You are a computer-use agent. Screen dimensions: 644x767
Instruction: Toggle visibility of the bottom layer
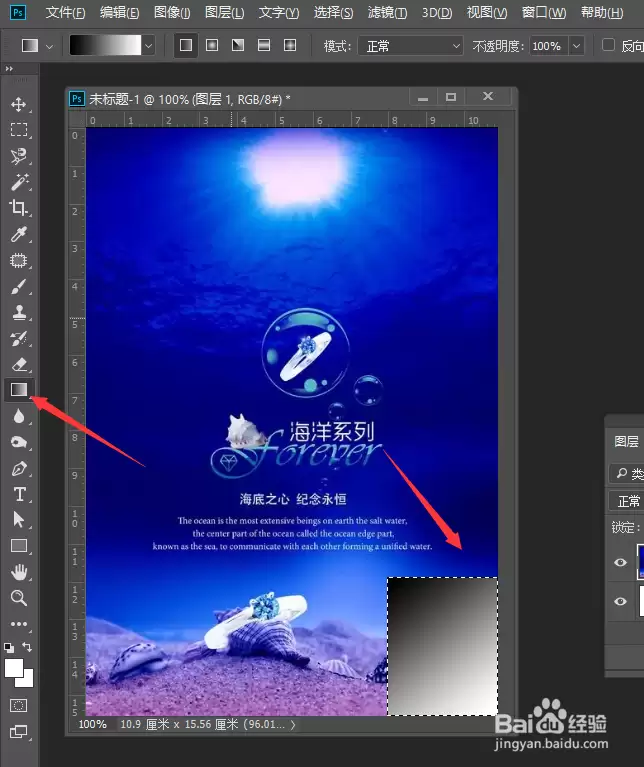pos(620,601)
